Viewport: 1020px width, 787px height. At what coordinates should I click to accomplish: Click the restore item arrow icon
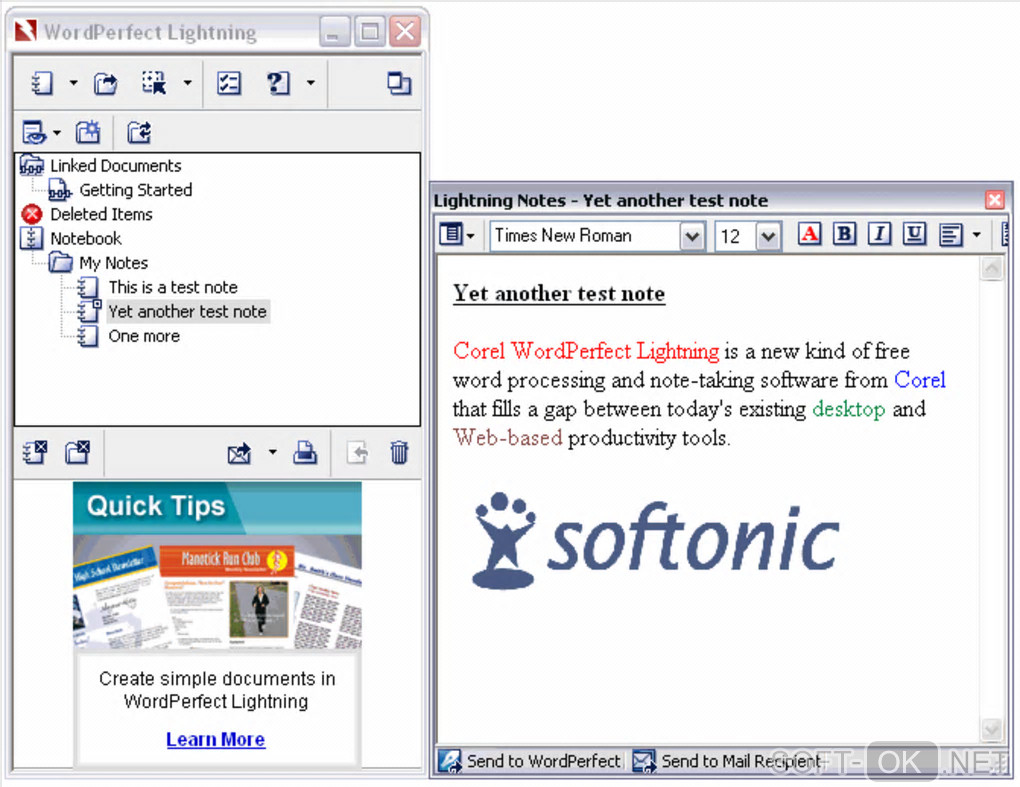[358, 452]
